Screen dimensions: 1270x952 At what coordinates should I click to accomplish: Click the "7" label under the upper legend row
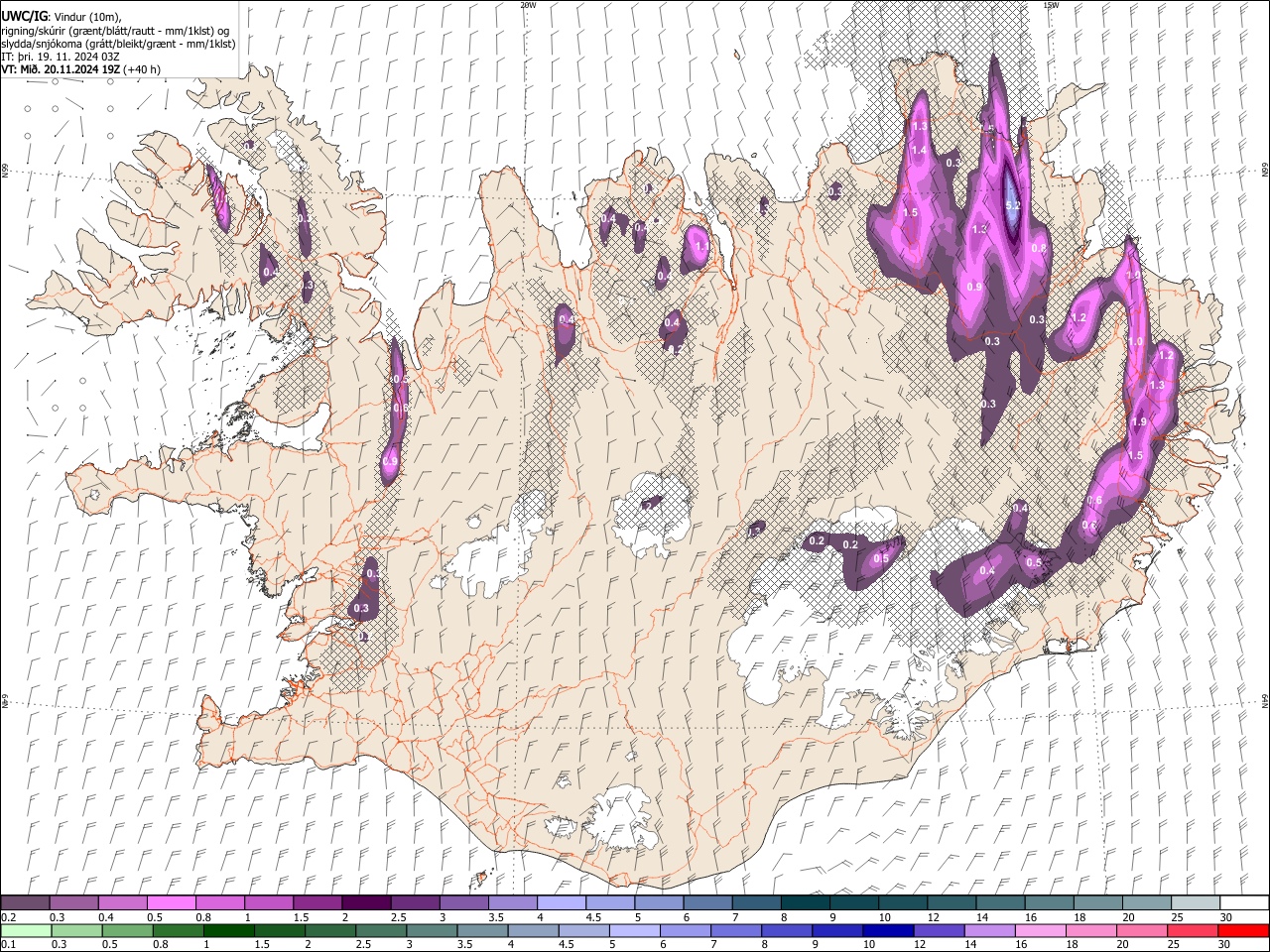734,917
